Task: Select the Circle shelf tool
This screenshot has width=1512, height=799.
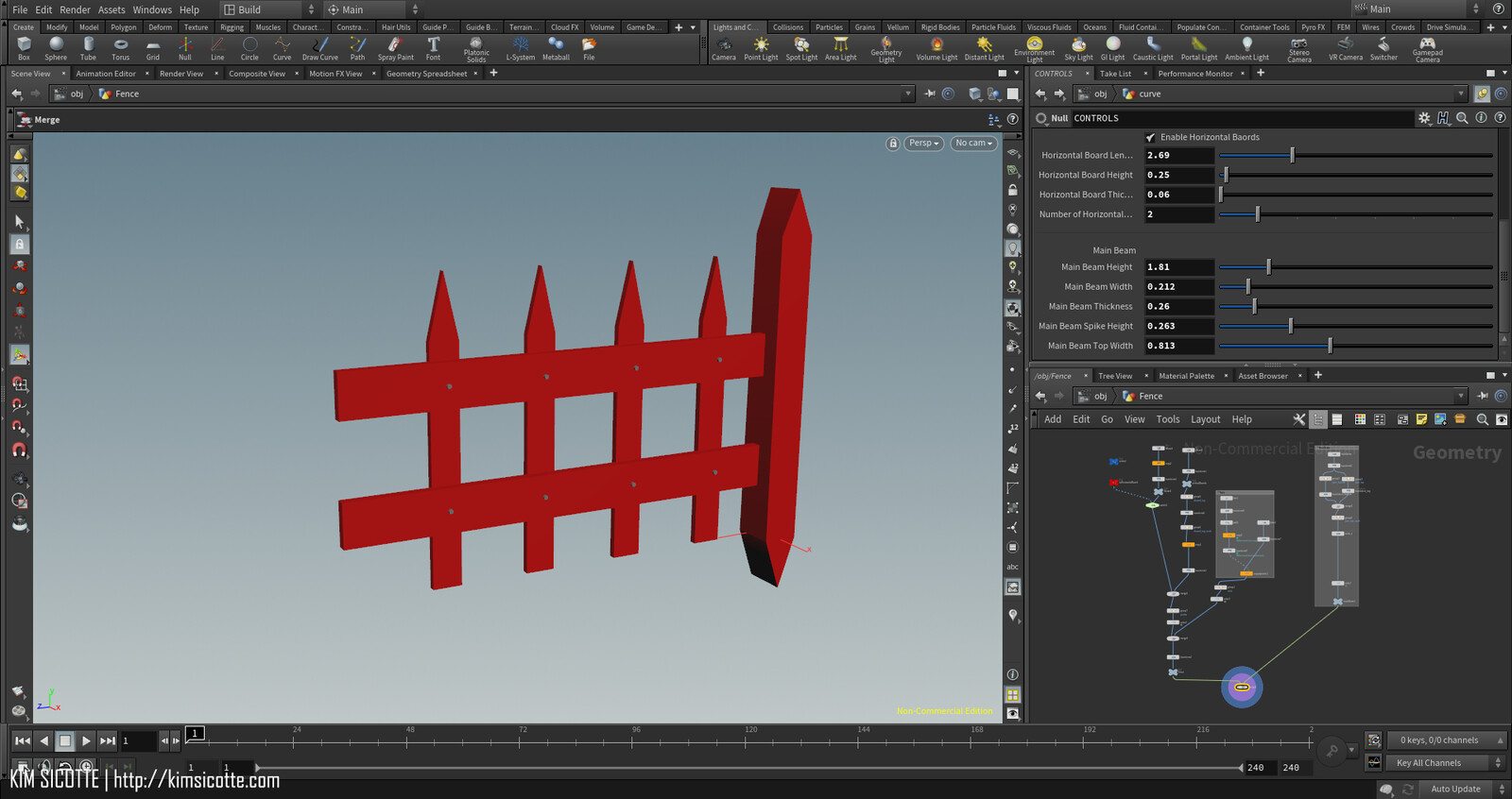Action: [249, 48]
